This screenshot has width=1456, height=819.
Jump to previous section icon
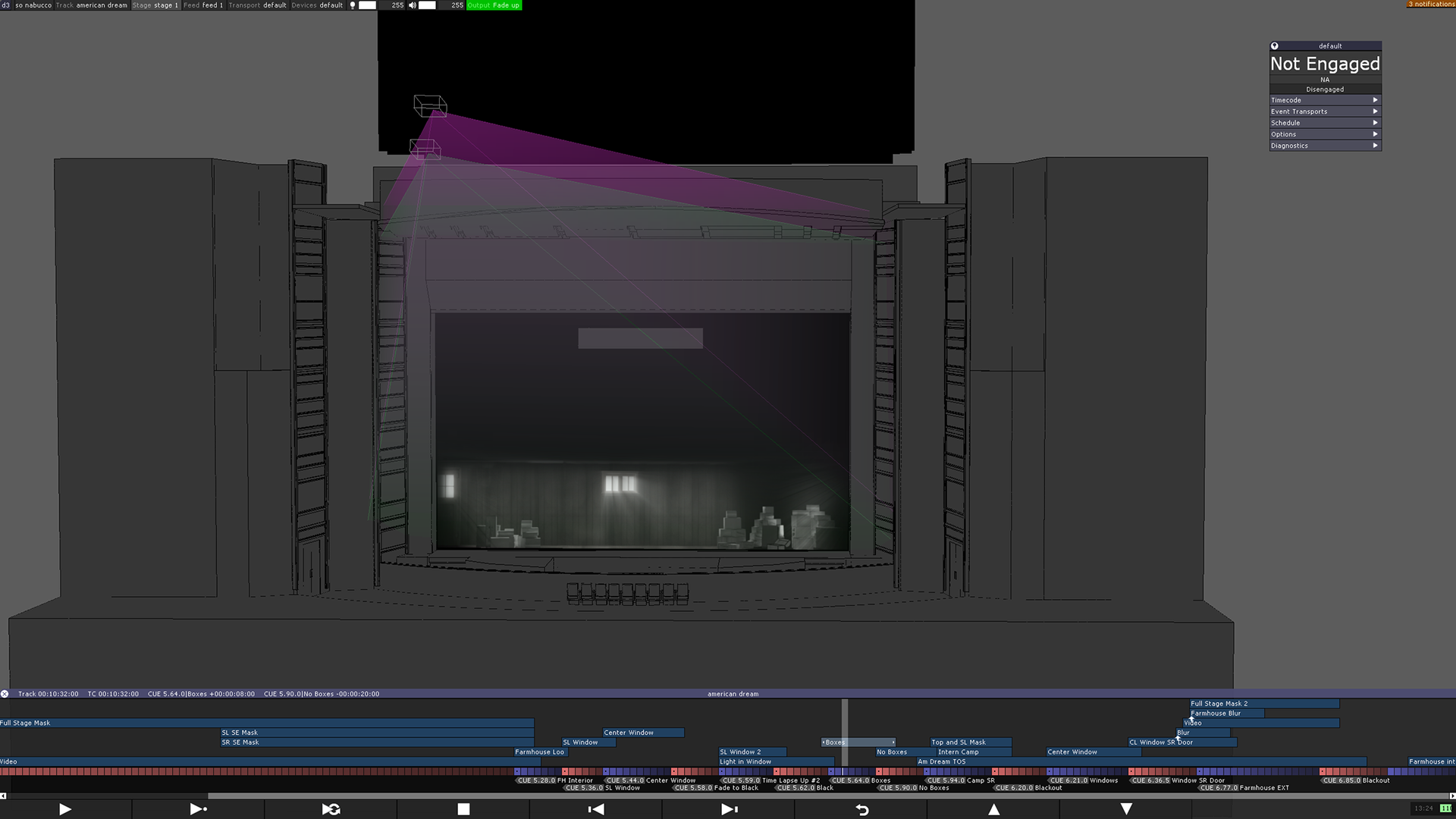coord(596,809)
